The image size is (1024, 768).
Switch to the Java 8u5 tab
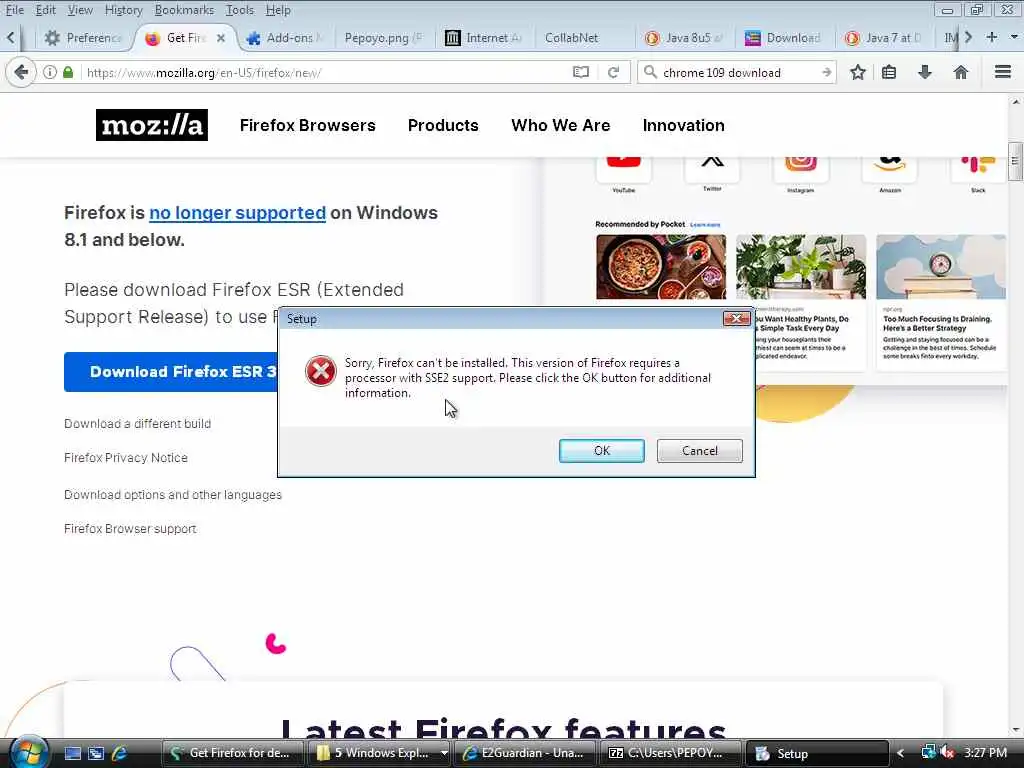[683, 38]
